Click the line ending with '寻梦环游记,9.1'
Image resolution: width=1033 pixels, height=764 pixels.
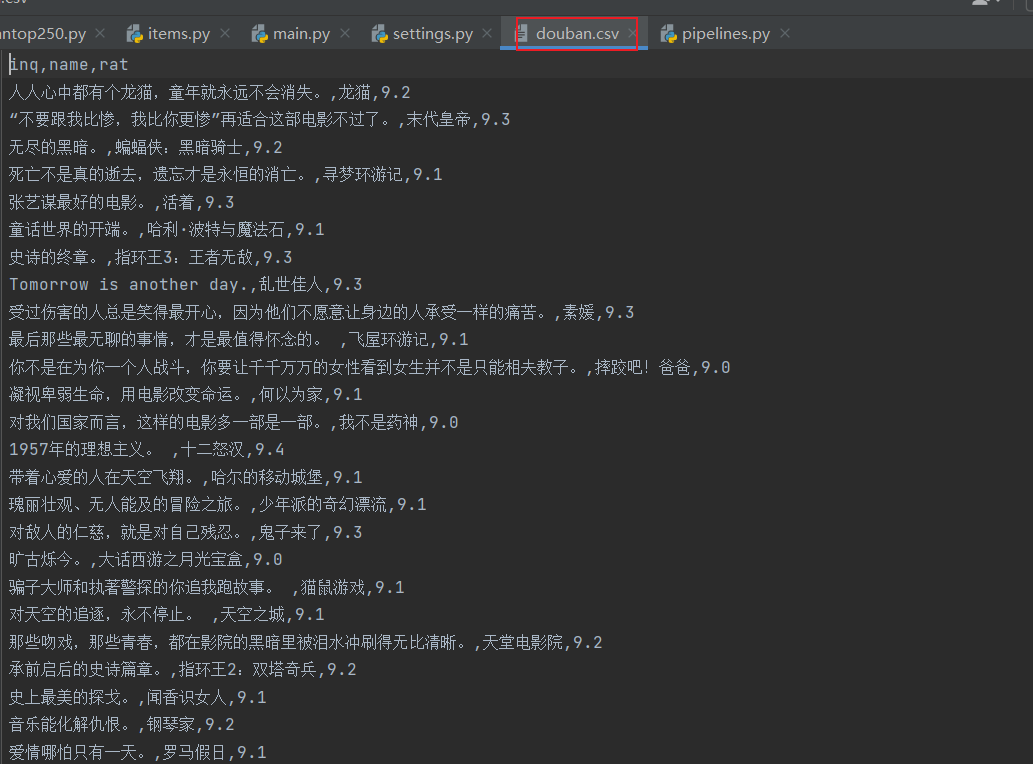click(225, 175)
